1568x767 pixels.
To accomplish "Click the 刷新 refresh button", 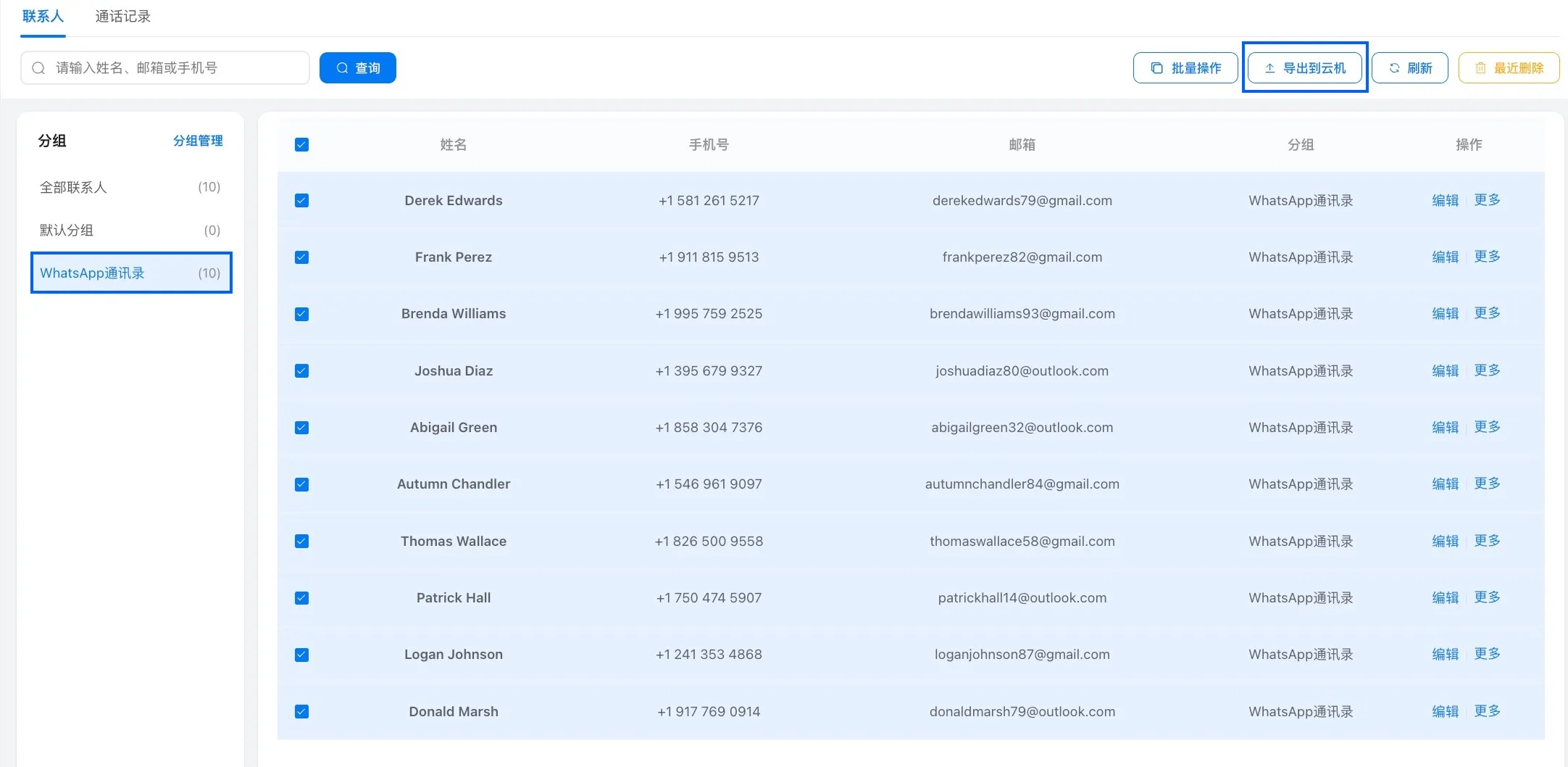I will (x=1410, y=68).
